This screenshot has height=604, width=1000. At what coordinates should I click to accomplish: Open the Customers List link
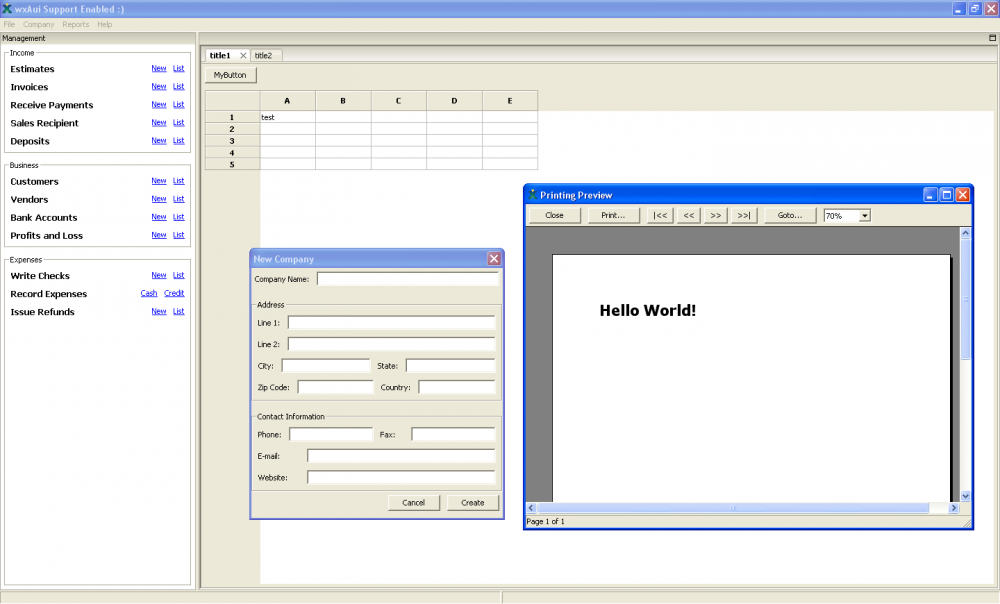coord(179,181)
